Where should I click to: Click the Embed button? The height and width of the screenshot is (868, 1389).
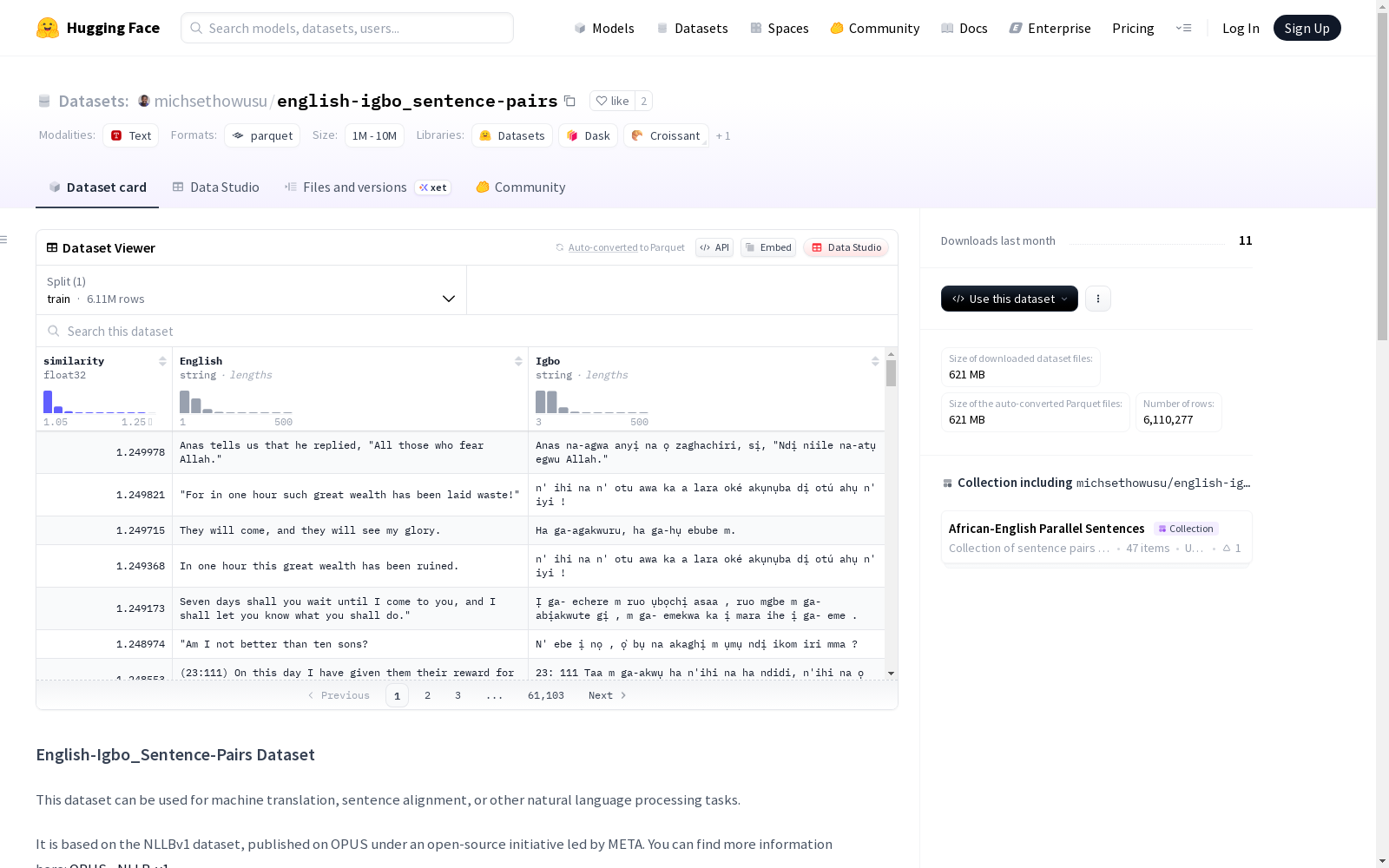pyautogui.click(x=768, y=247)
